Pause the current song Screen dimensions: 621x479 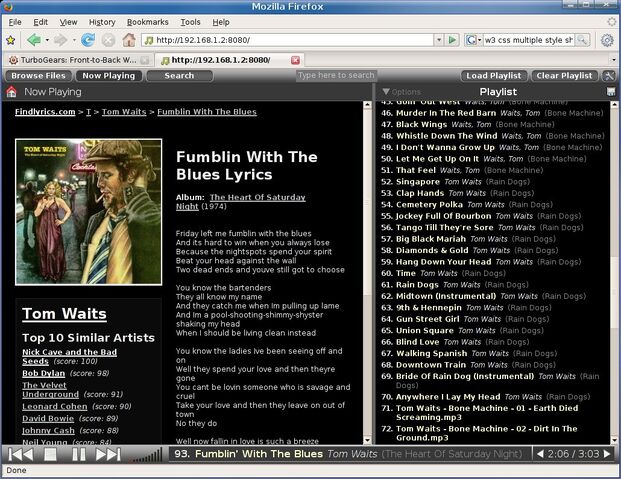click(78, 454)
